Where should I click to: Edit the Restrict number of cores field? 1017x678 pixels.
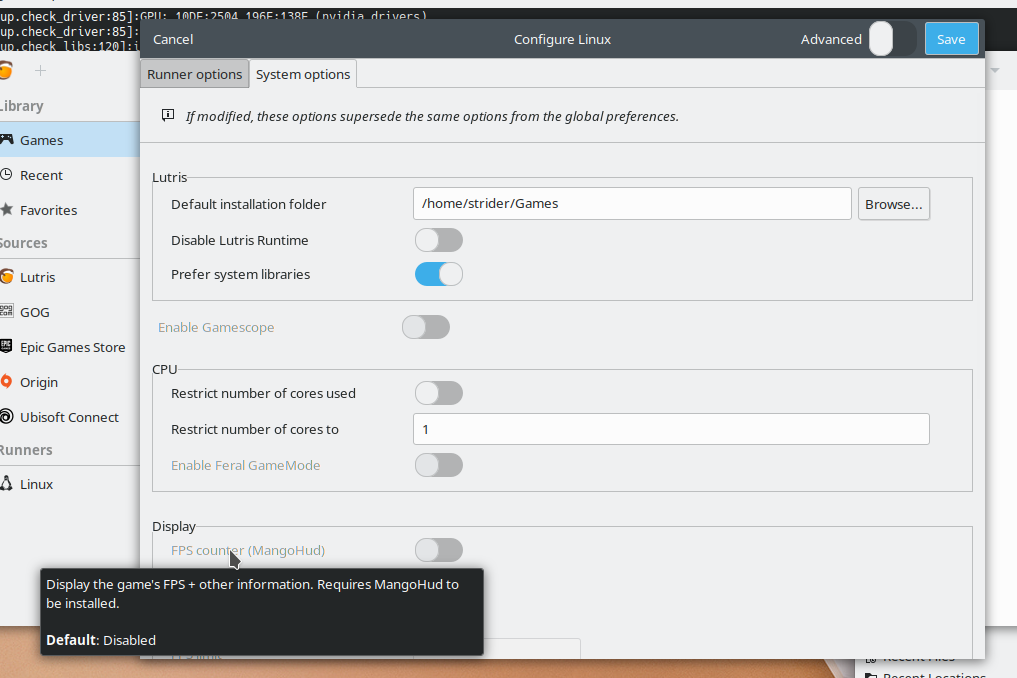pos(670,429)
